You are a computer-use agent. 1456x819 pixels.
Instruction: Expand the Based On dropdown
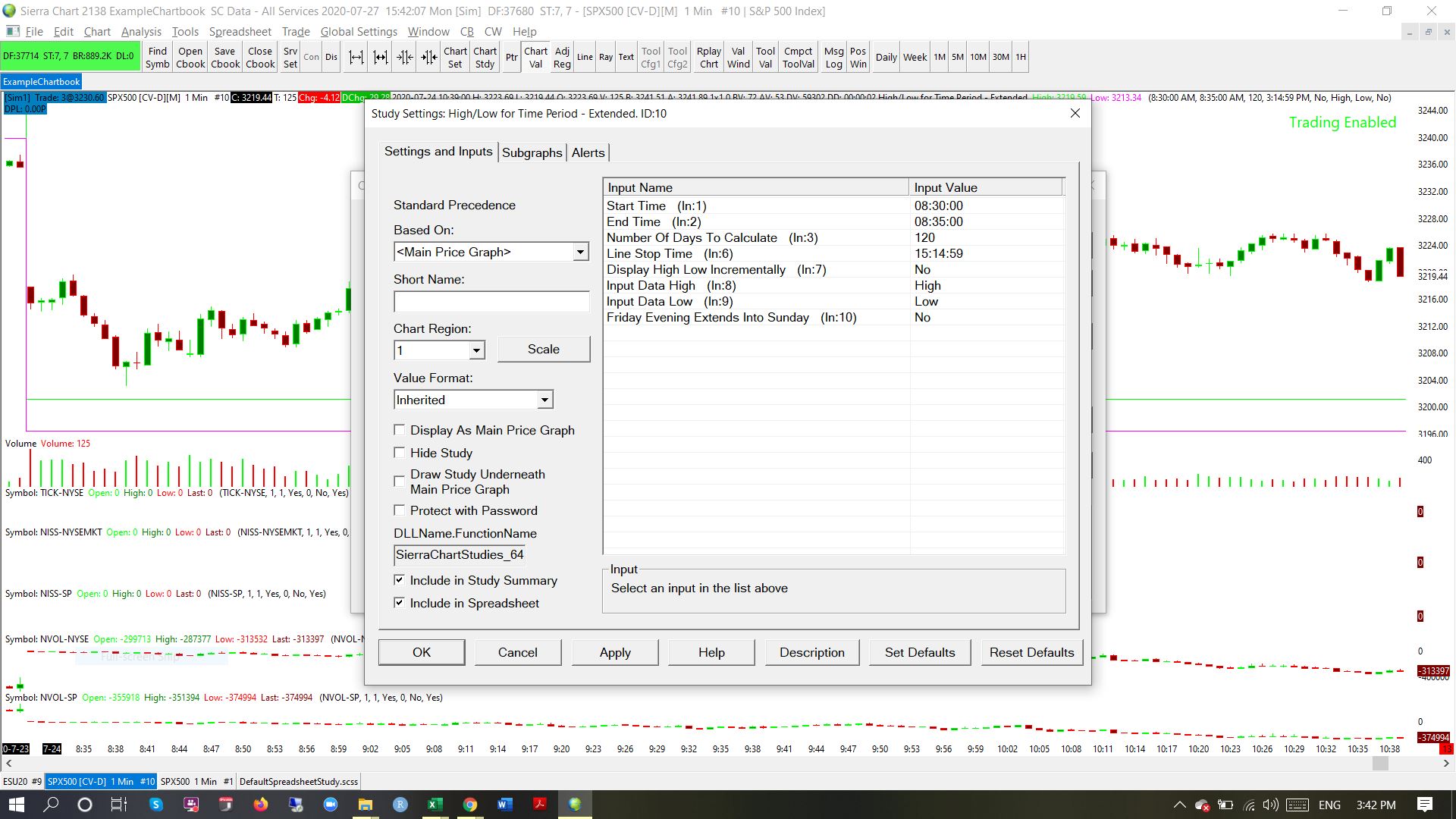tap(580, 252)
